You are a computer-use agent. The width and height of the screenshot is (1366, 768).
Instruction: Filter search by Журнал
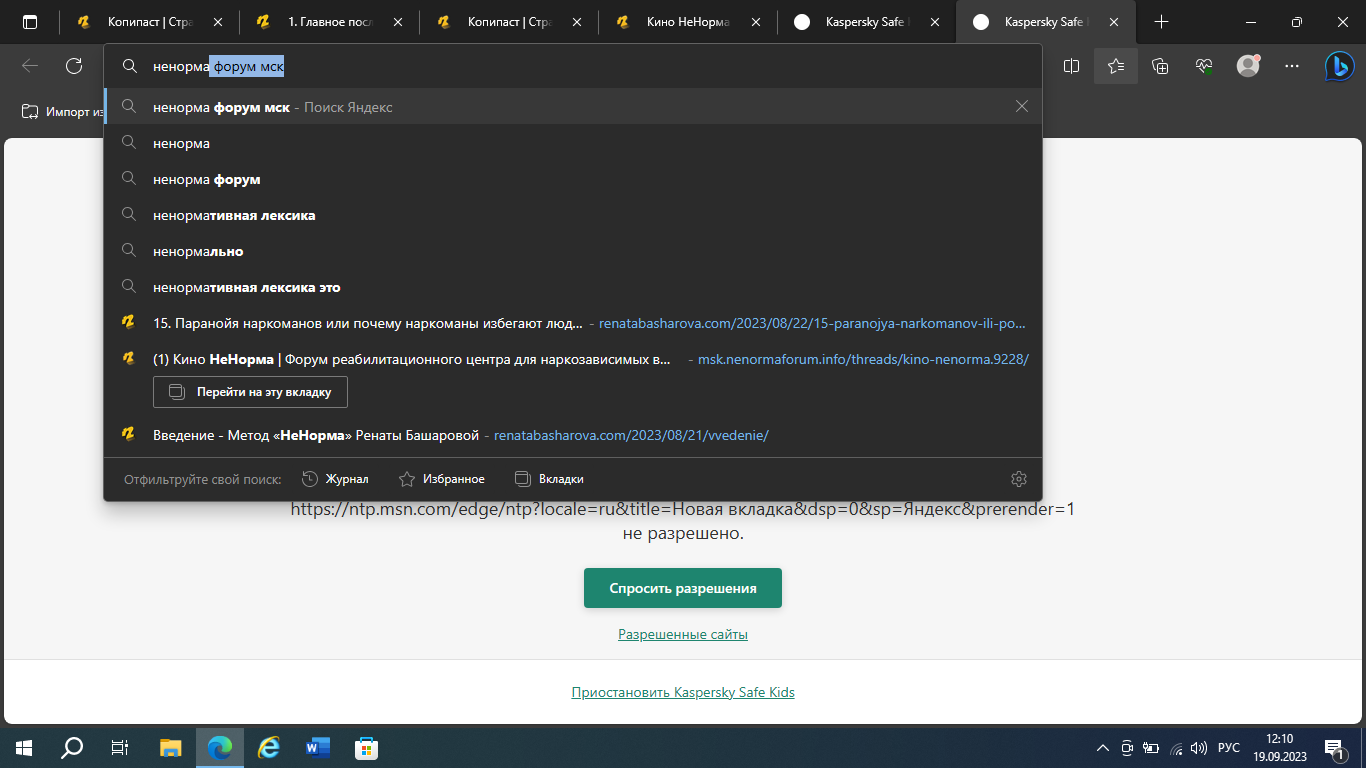[x=335, y=479]
